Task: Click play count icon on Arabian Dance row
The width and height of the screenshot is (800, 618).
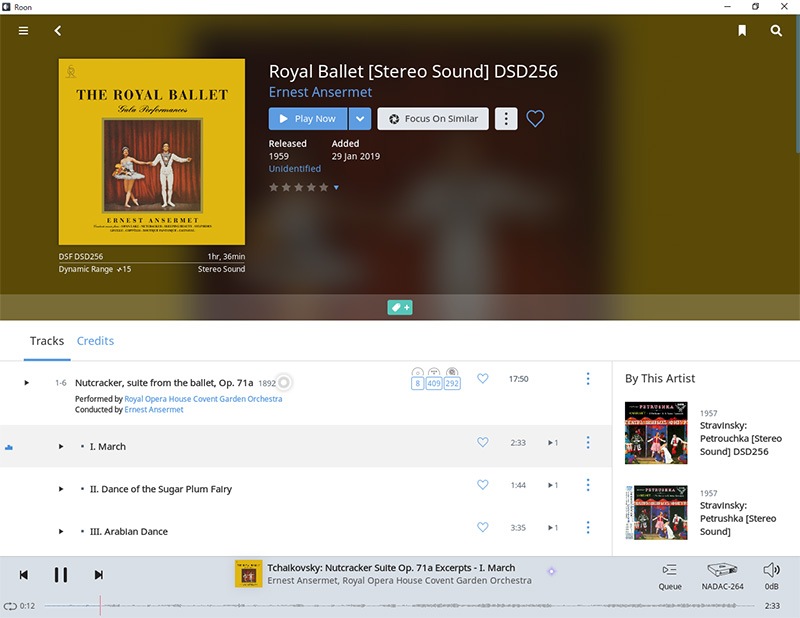Action: [553, 528]
